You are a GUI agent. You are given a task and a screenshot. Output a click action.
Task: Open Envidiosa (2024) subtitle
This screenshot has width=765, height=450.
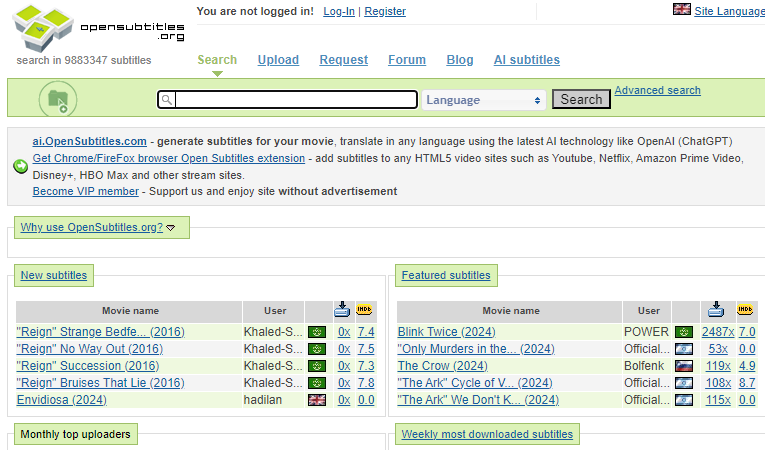pos(61,400)
